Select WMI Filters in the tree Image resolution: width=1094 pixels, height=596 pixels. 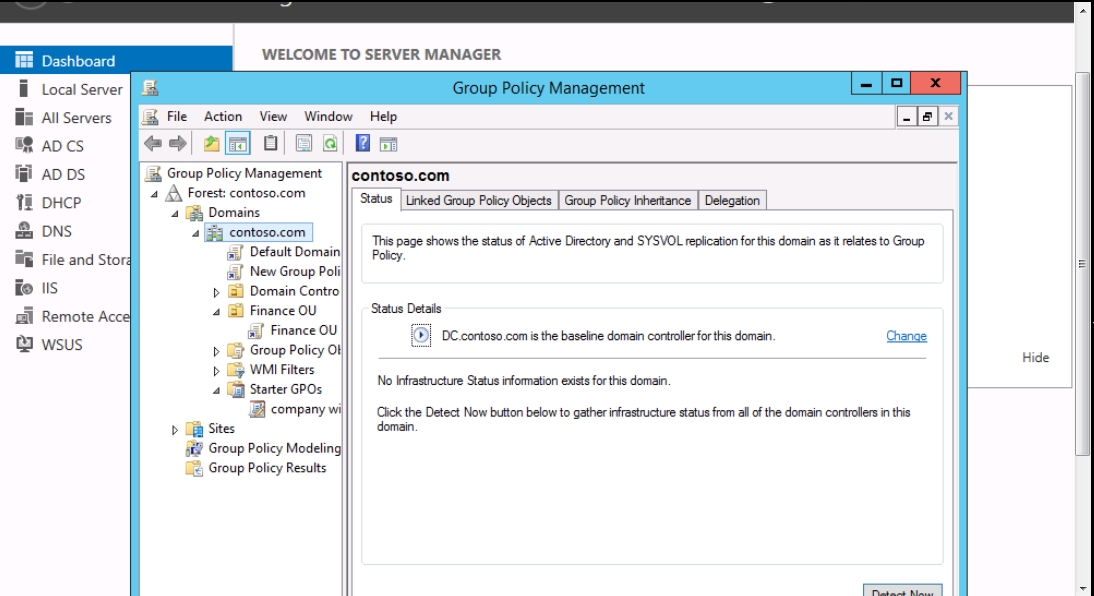282,370
